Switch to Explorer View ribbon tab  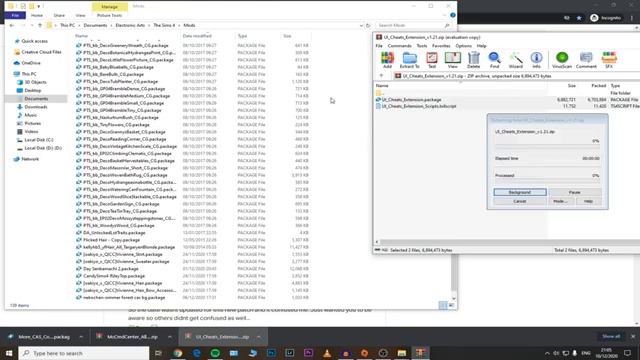pos(80,15)
